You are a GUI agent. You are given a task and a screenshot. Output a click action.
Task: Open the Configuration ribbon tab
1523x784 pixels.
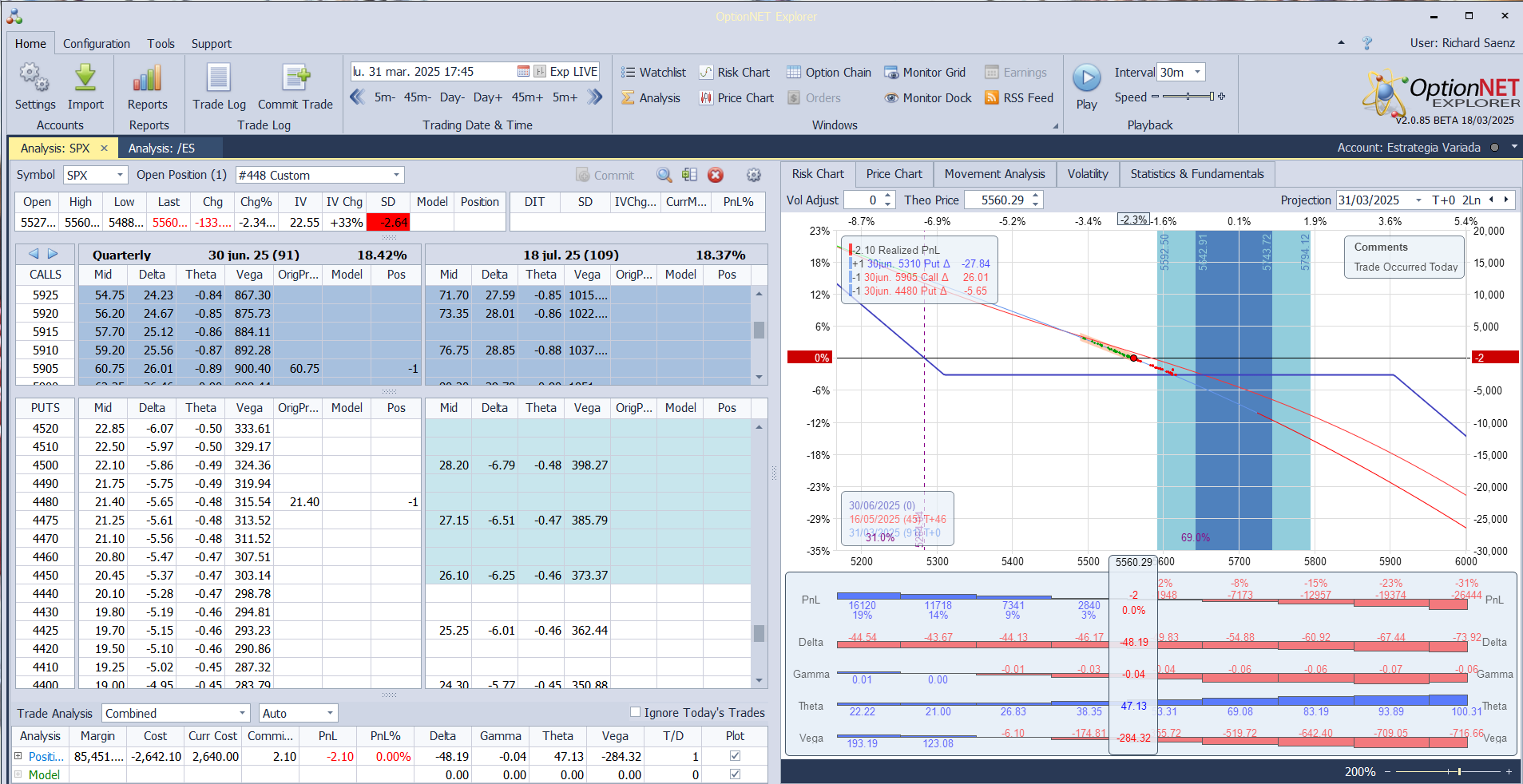point(97,43)
